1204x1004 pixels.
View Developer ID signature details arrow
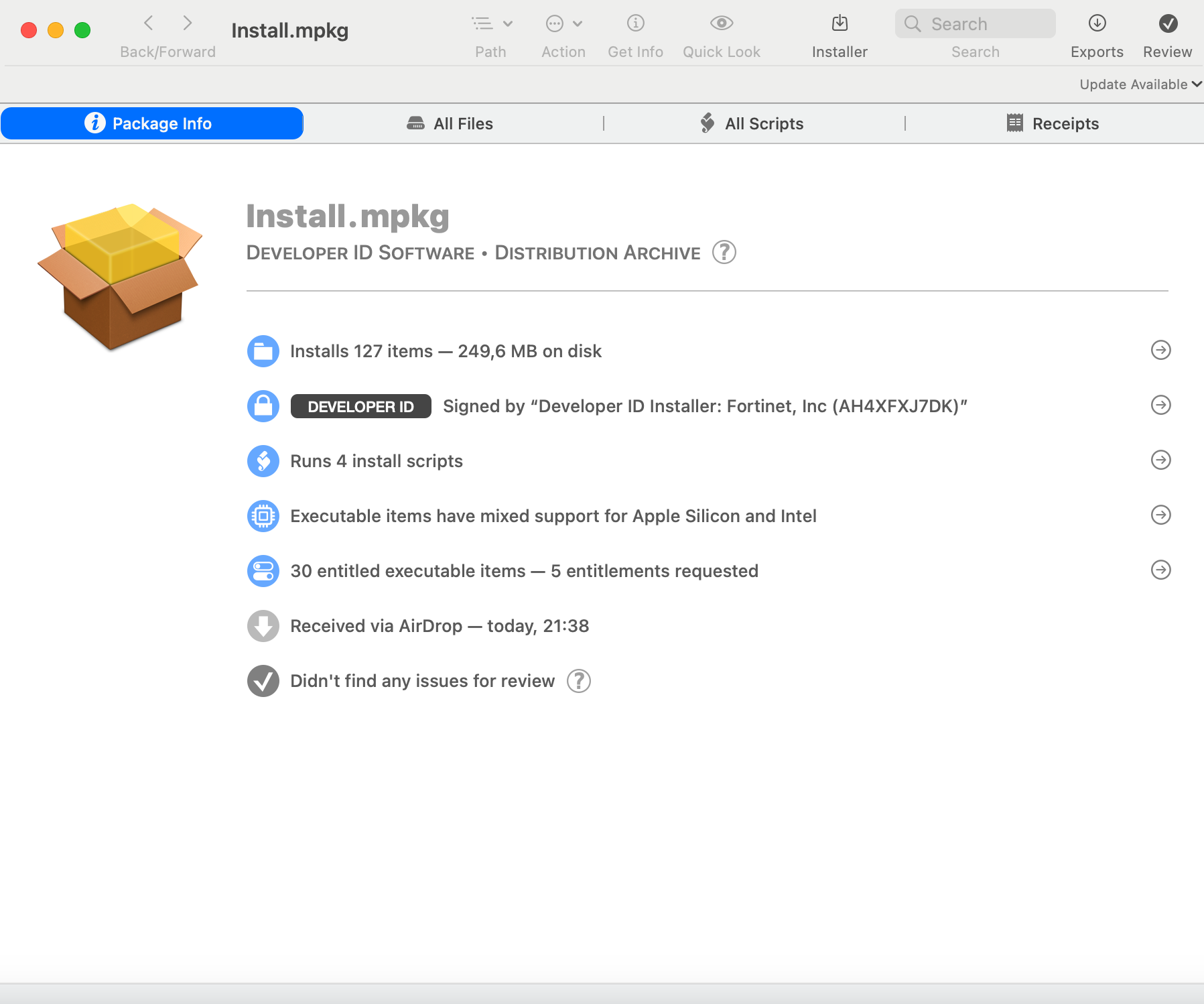click(1160, 405)
